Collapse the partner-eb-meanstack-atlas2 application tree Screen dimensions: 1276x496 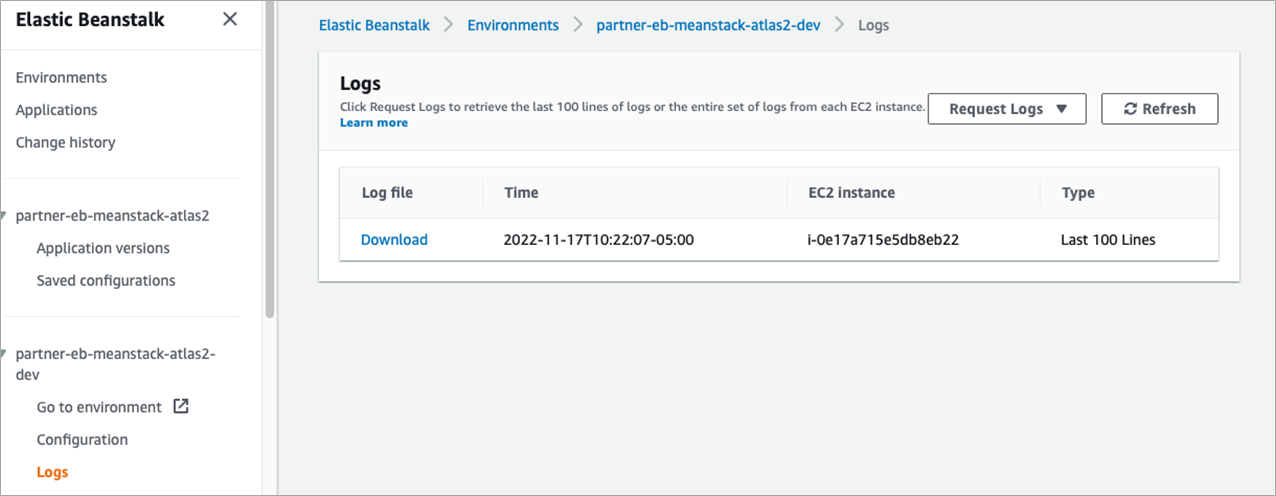pyautogui.click(x=5, y=215)
